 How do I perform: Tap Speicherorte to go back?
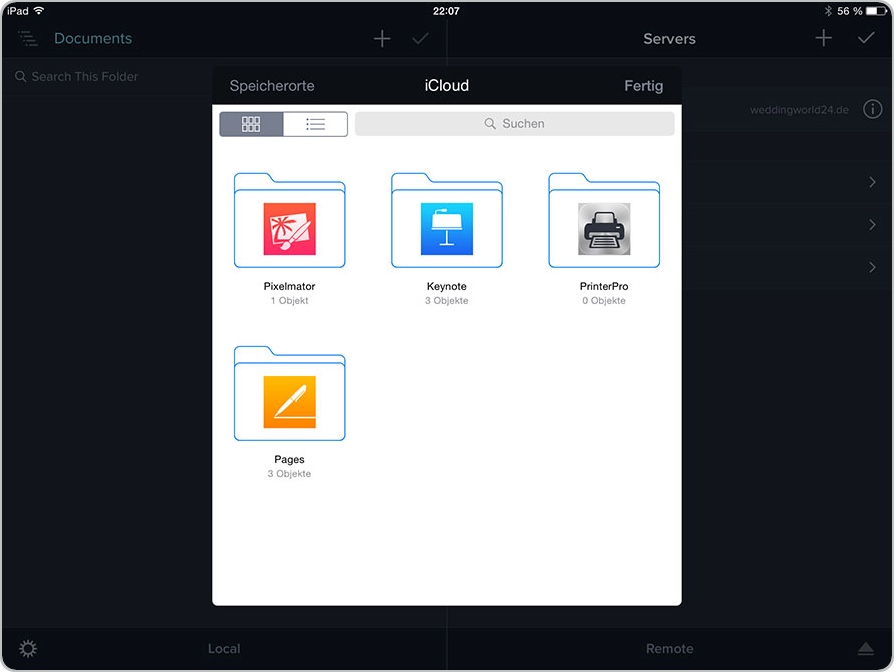(272, 86)
